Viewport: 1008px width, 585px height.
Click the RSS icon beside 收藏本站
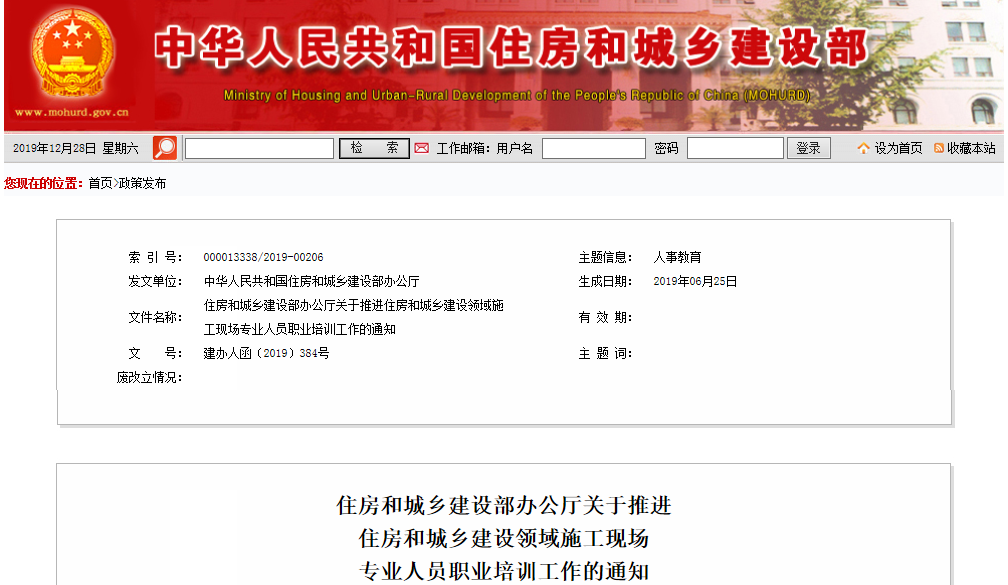[939, 148]
